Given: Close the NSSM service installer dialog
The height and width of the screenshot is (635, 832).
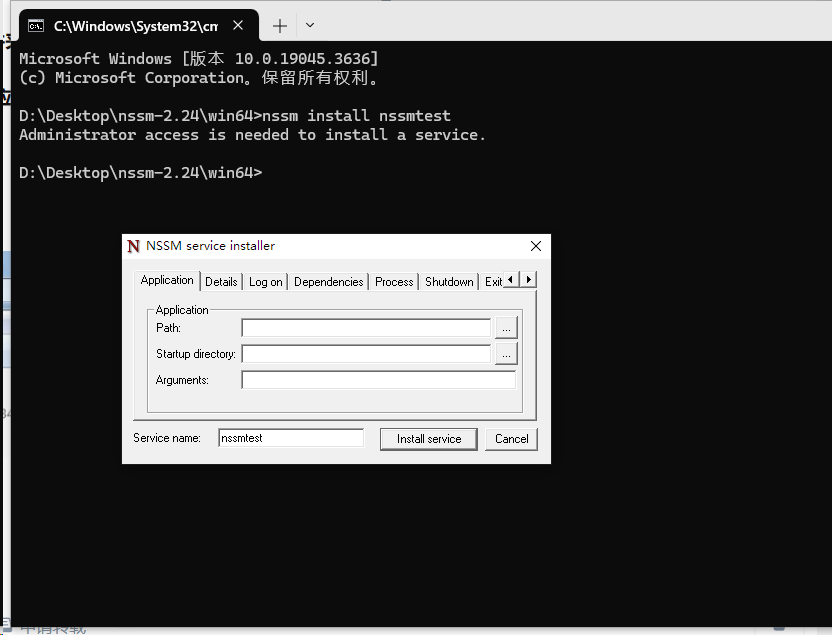Looking at the screenshot, I should tap(535, 246).
